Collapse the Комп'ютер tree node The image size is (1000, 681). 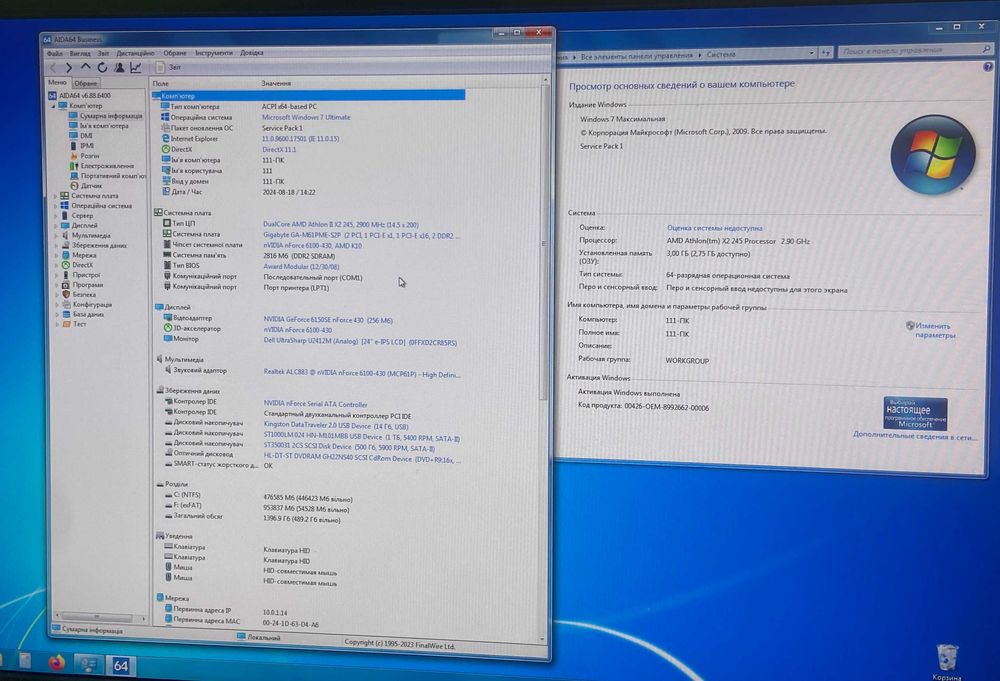pyautogui.click(x=54, y=106)
